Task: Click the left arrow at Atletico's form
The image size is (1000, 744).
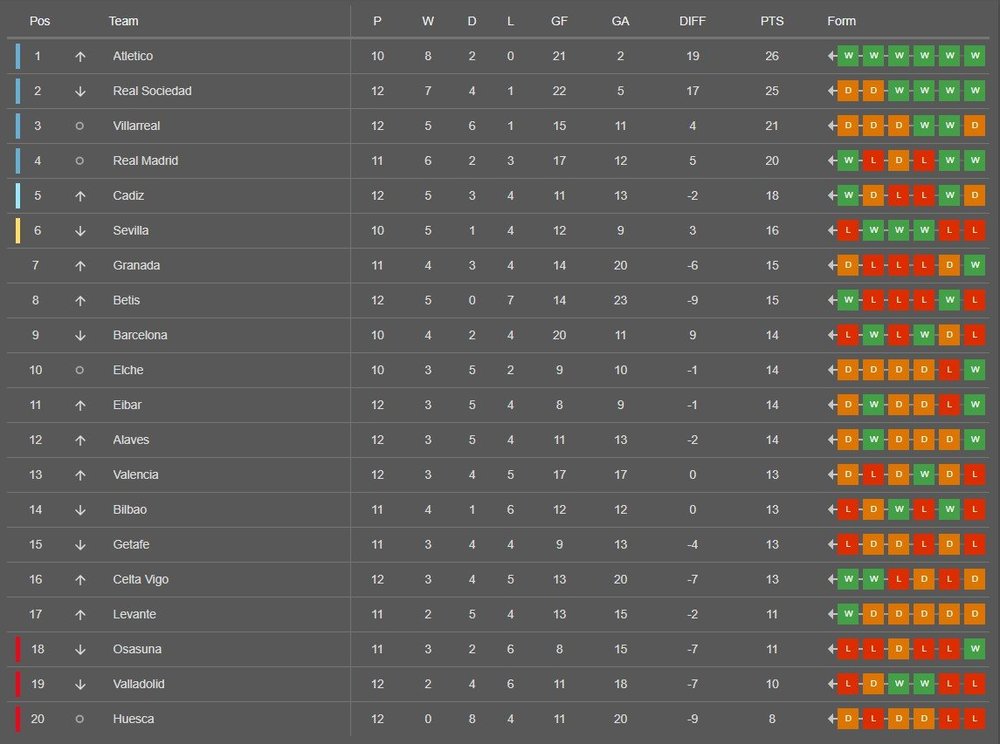Action: tap(832, 56)
